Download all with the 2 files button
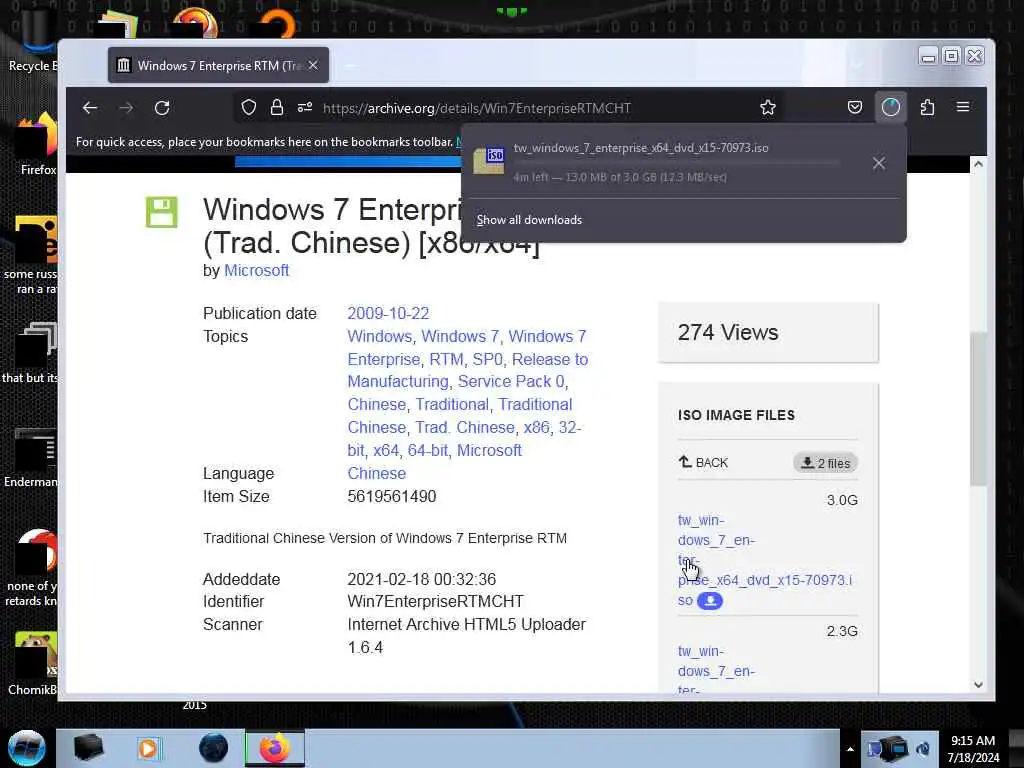The height and width of the screenshot is (768, 1024). click(825, 463)
